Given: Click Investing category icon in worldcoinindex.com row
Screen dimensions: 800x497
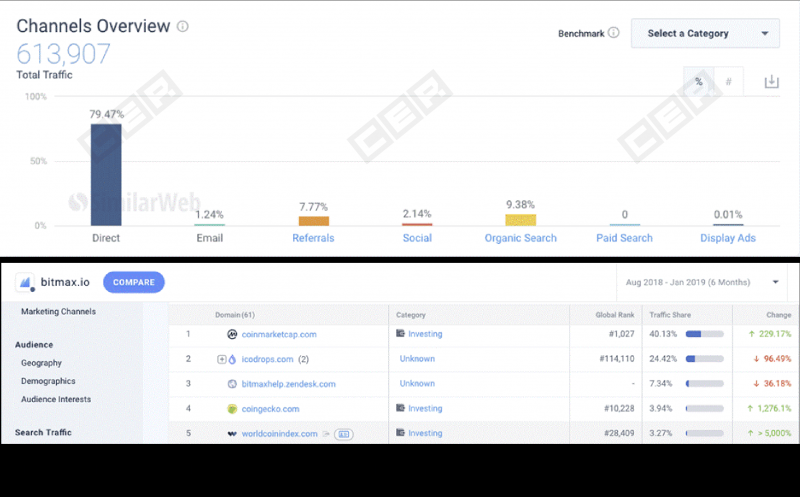Looking at the screenshot, I should click(401, 432).
